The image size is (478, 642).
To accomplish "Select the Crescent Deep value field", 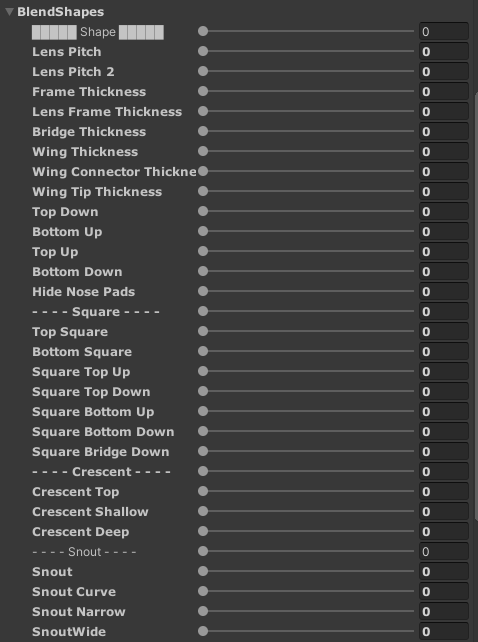I will [444, 531].
